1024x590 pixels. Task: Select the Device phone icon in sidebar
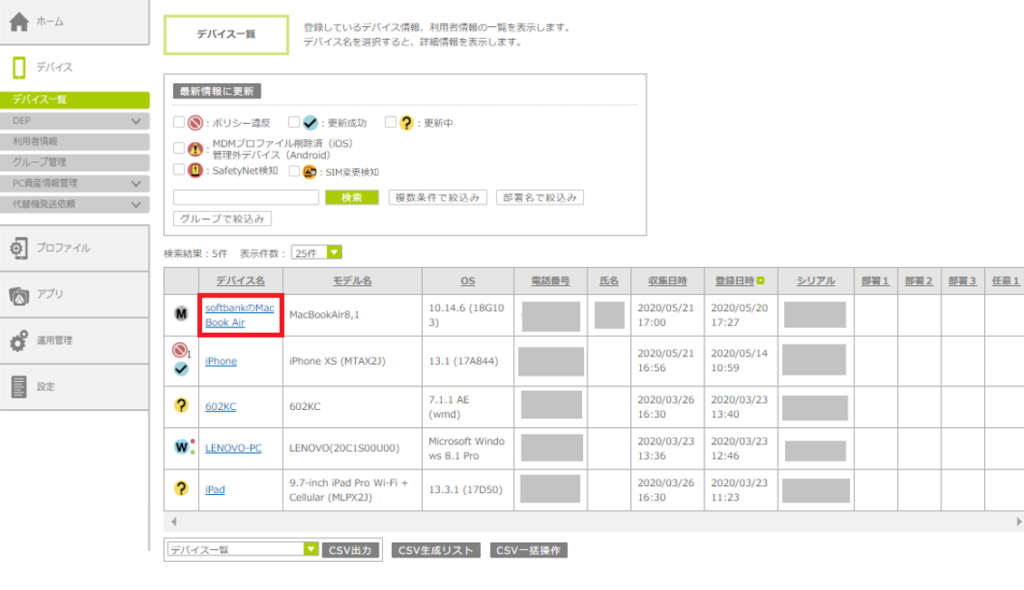pyautogui.click(x=19, y=67)
